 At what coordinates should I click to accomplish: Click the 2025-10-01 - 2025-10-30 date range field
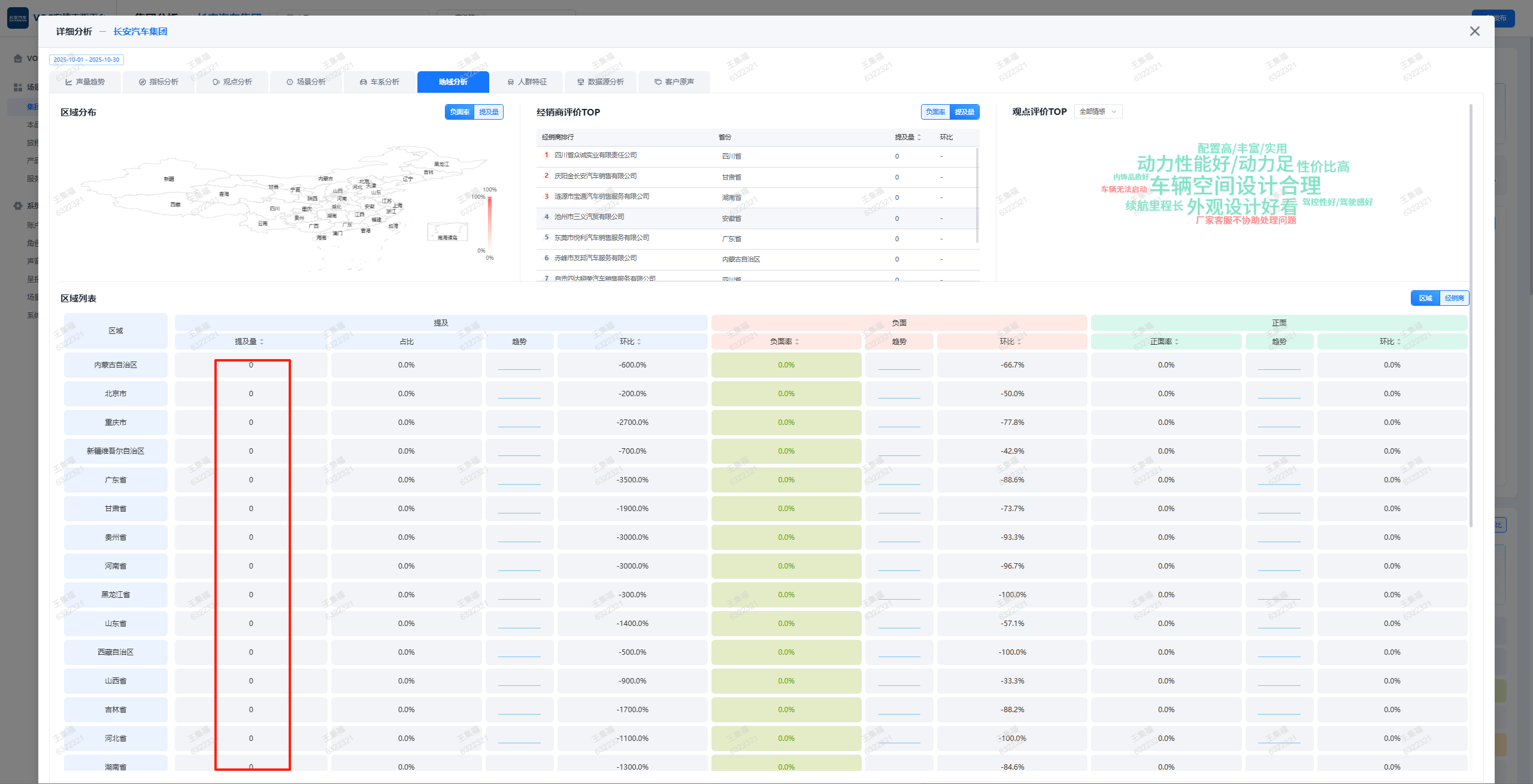[x=86, y=59]
